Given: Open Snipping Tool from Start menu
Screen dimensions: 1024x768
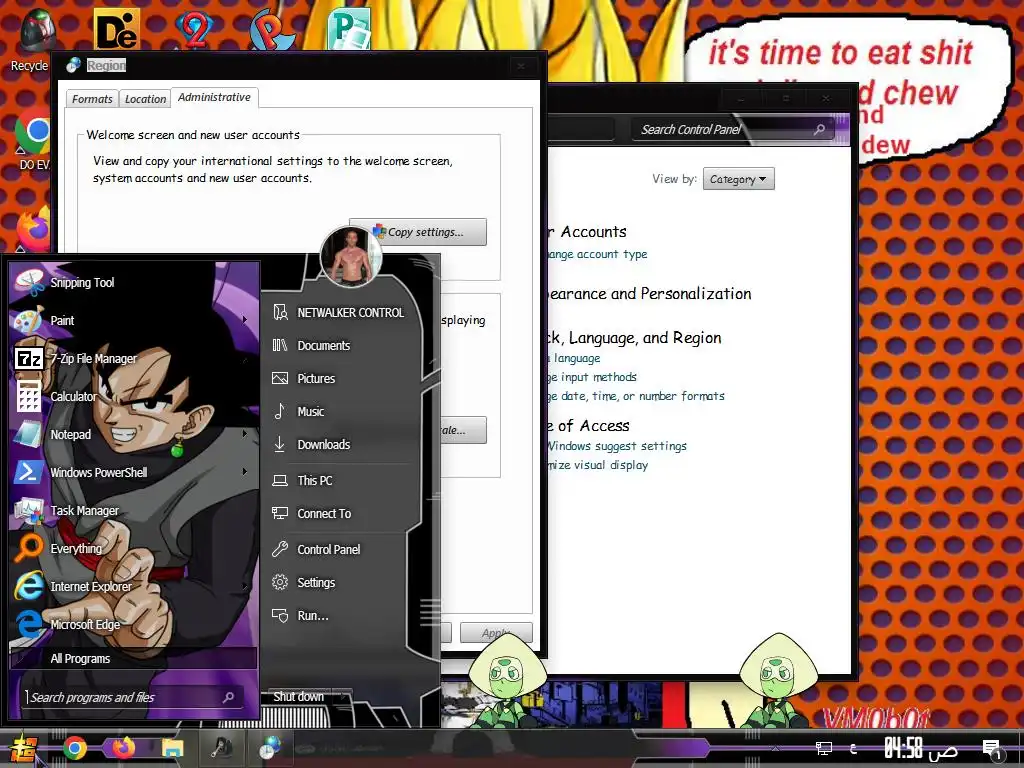Looking at the screenshot, I should [x=134, y=282].
